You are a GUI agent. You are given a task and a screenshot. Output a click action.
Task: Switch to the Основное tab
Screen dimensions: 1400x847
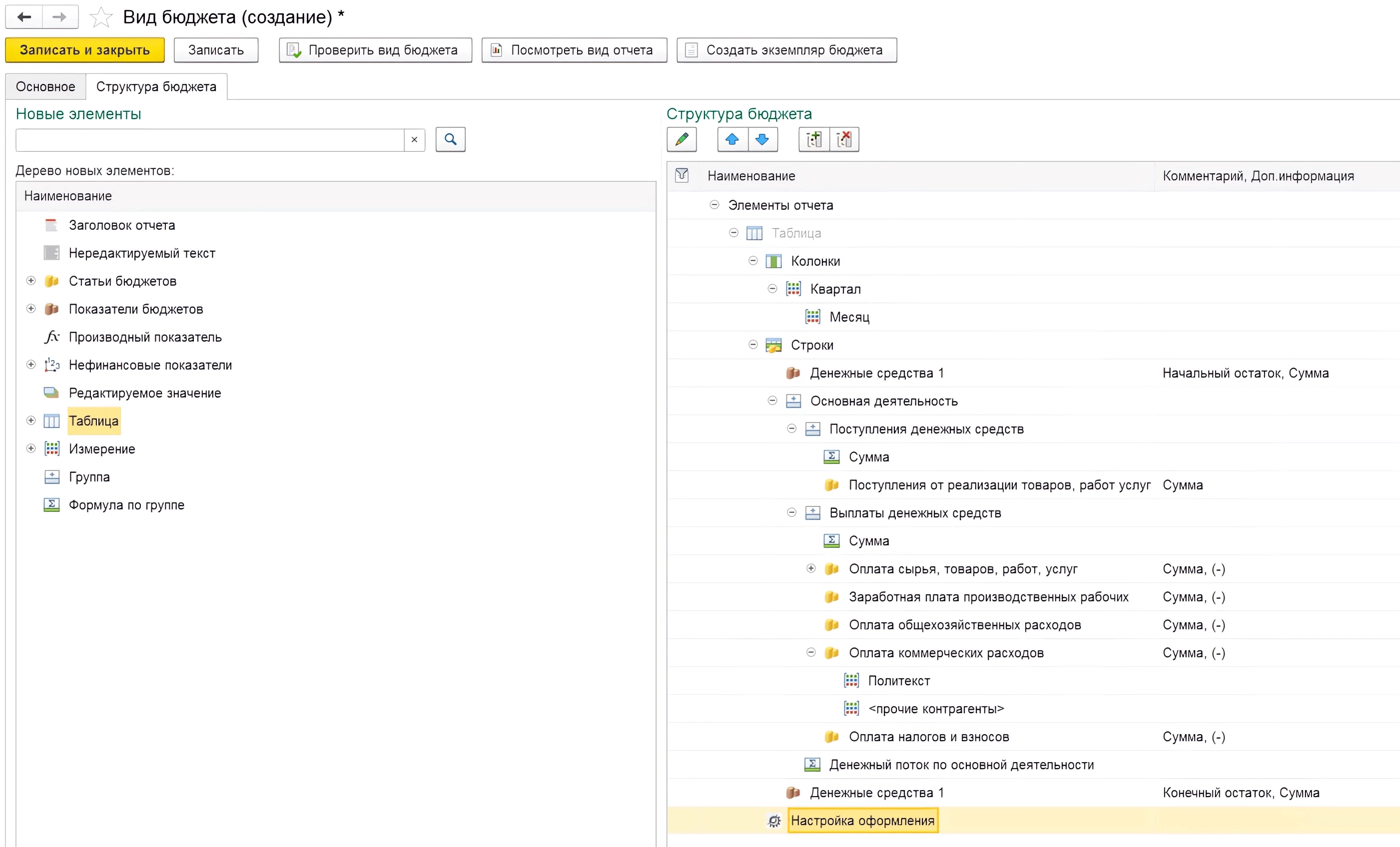[x=45, y=86]
